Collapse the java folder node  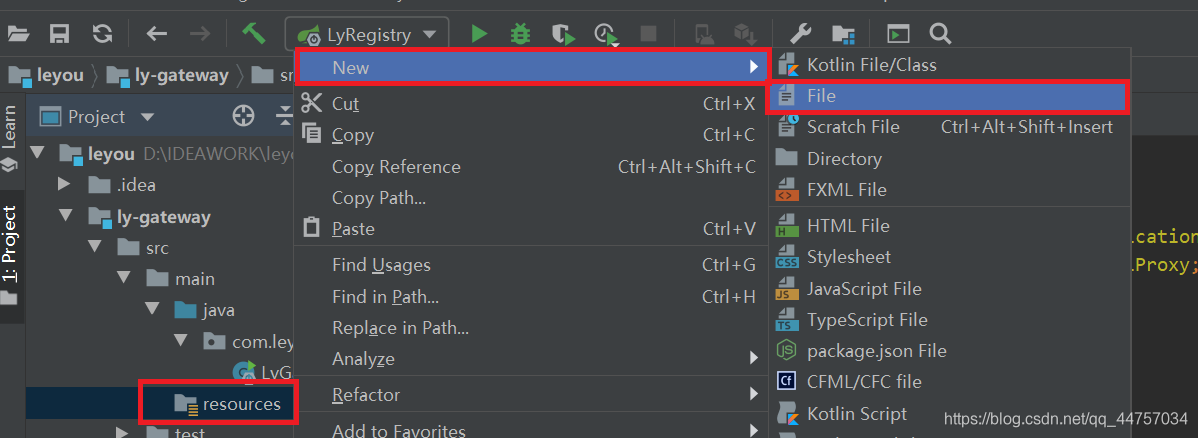tap(152, 310)
